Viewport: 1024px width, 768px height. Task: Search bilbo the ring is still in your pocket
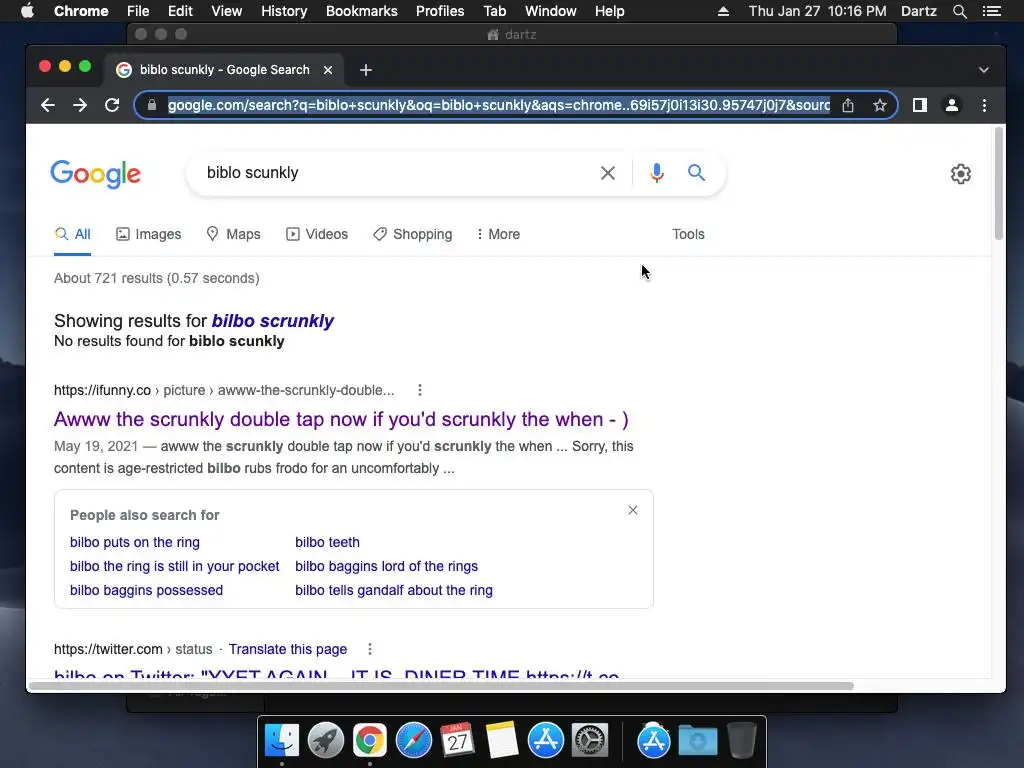(174, 566)
